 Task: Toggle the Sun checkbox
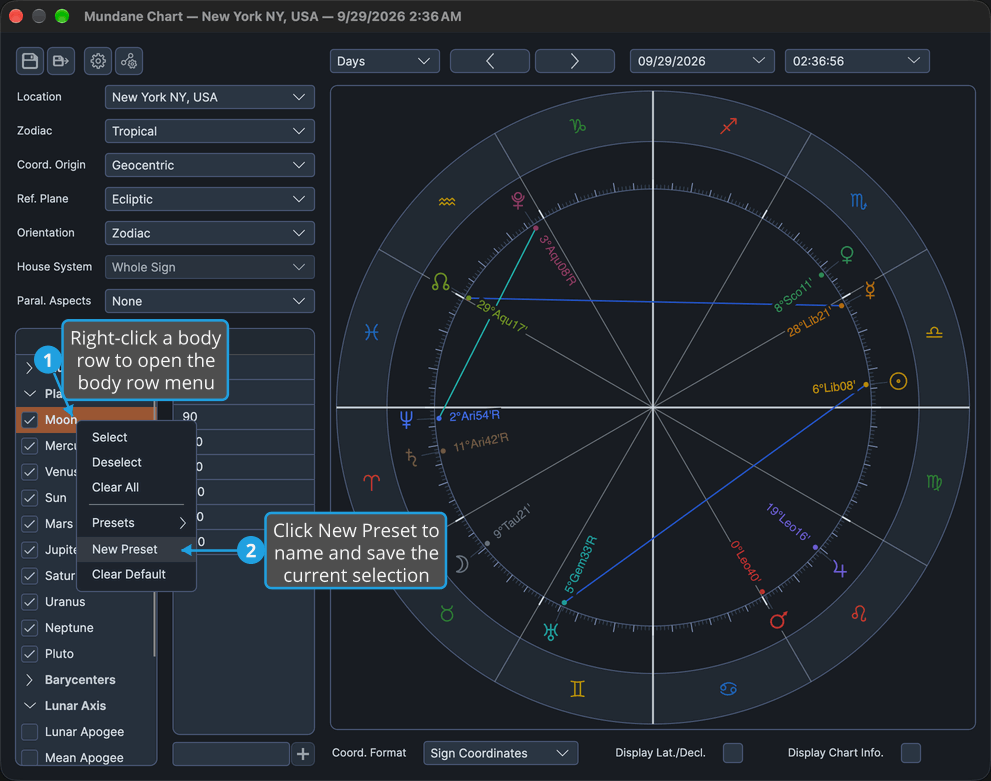[30, 498]
